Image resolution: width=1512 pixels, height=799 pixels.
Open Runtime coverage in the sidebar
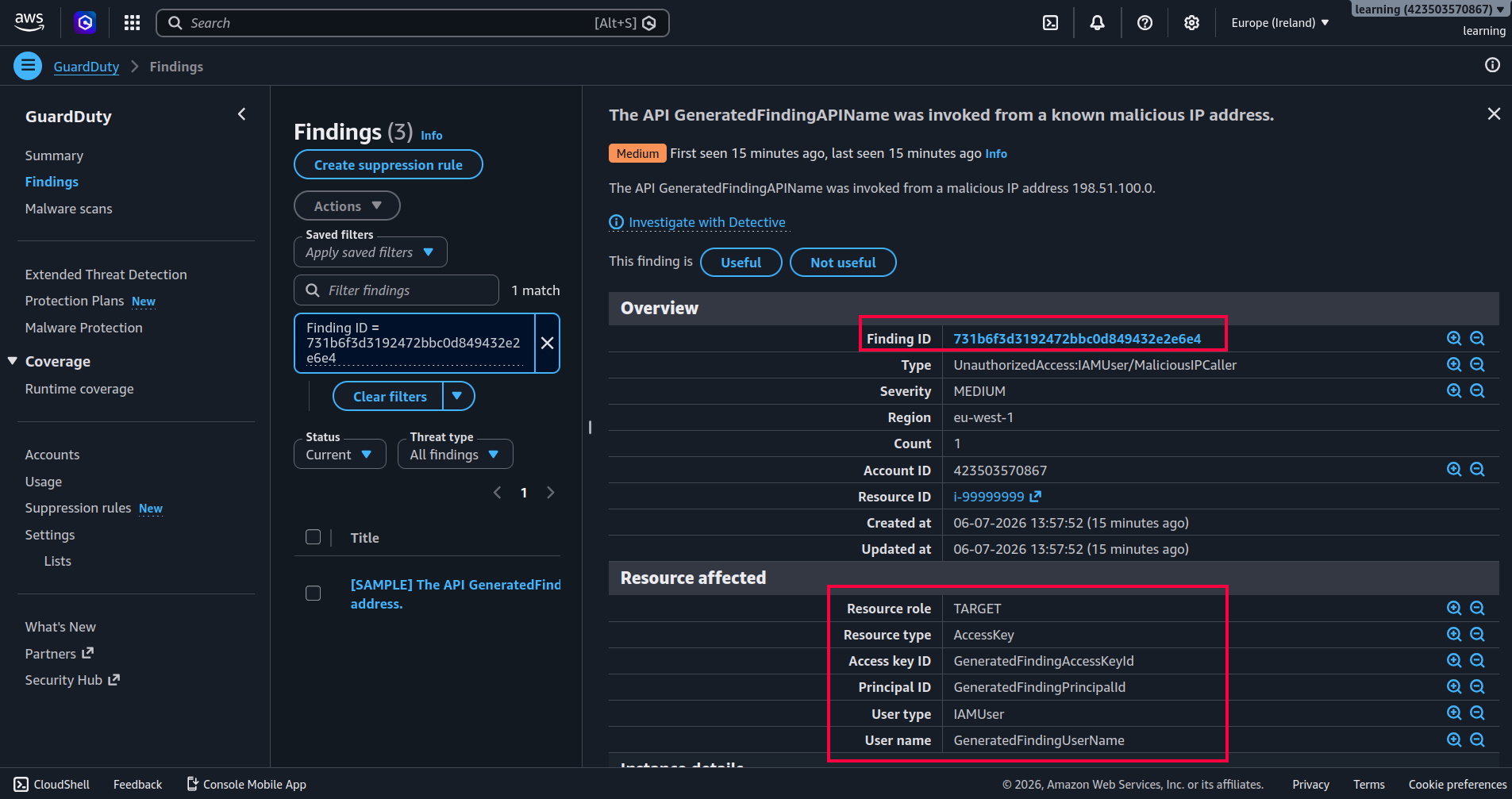(x=79, y=389)
